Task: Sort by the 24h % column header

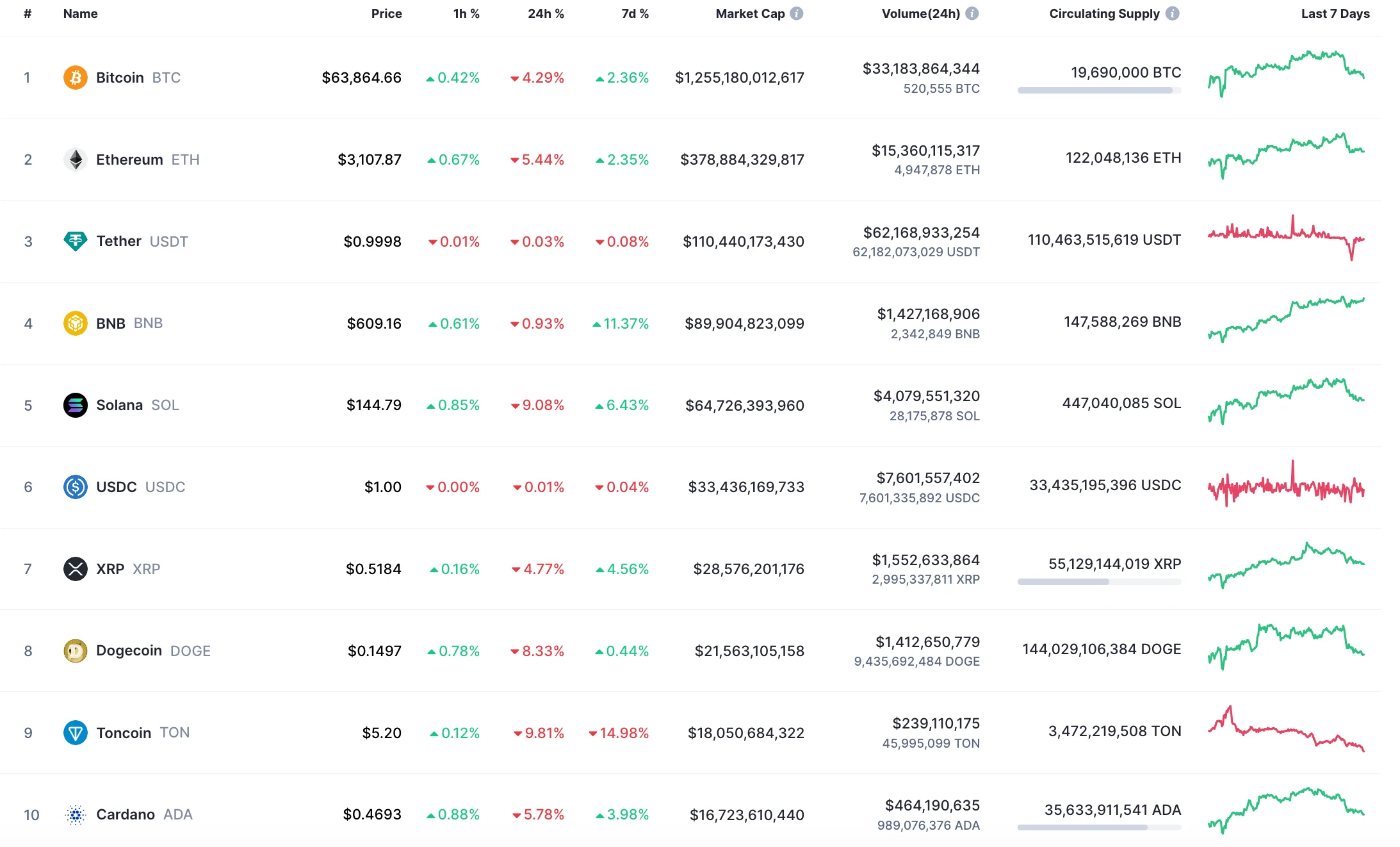Action: pyautogui.click(x=546, y=13)
